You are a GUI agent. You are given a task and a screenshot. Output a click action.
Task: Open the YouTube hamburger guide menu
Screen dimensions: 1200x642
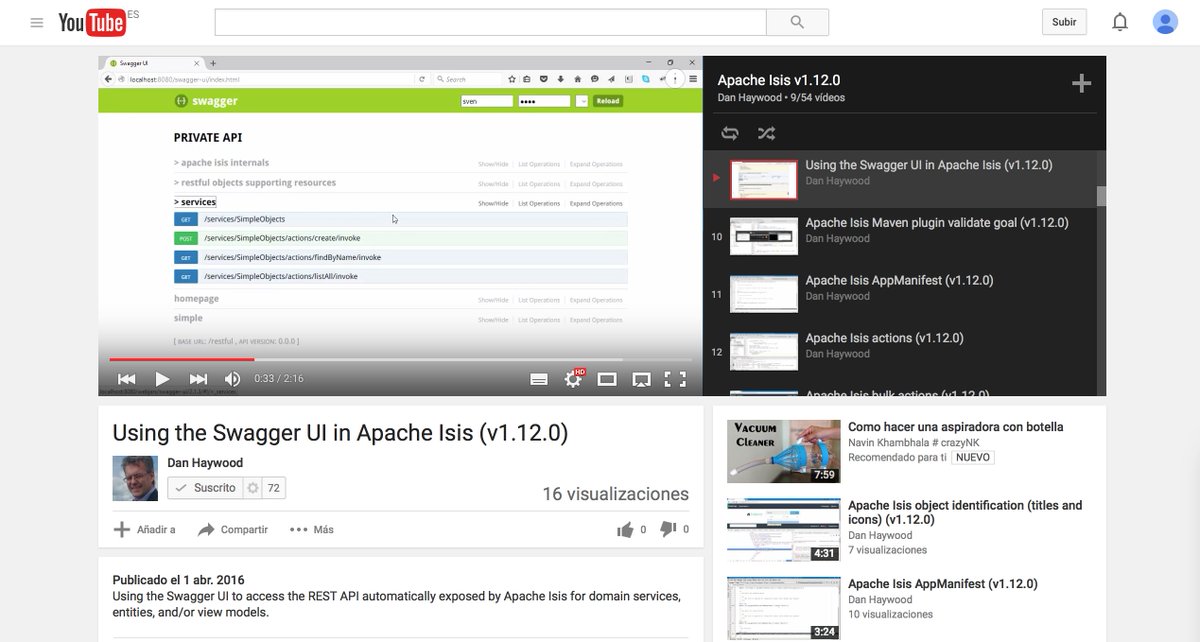[x=37, y=22]
